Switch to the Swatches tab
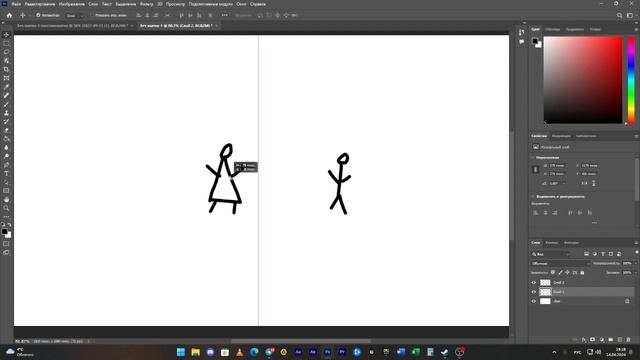Viewport: 640px width, 360px height. click(553, 29)
